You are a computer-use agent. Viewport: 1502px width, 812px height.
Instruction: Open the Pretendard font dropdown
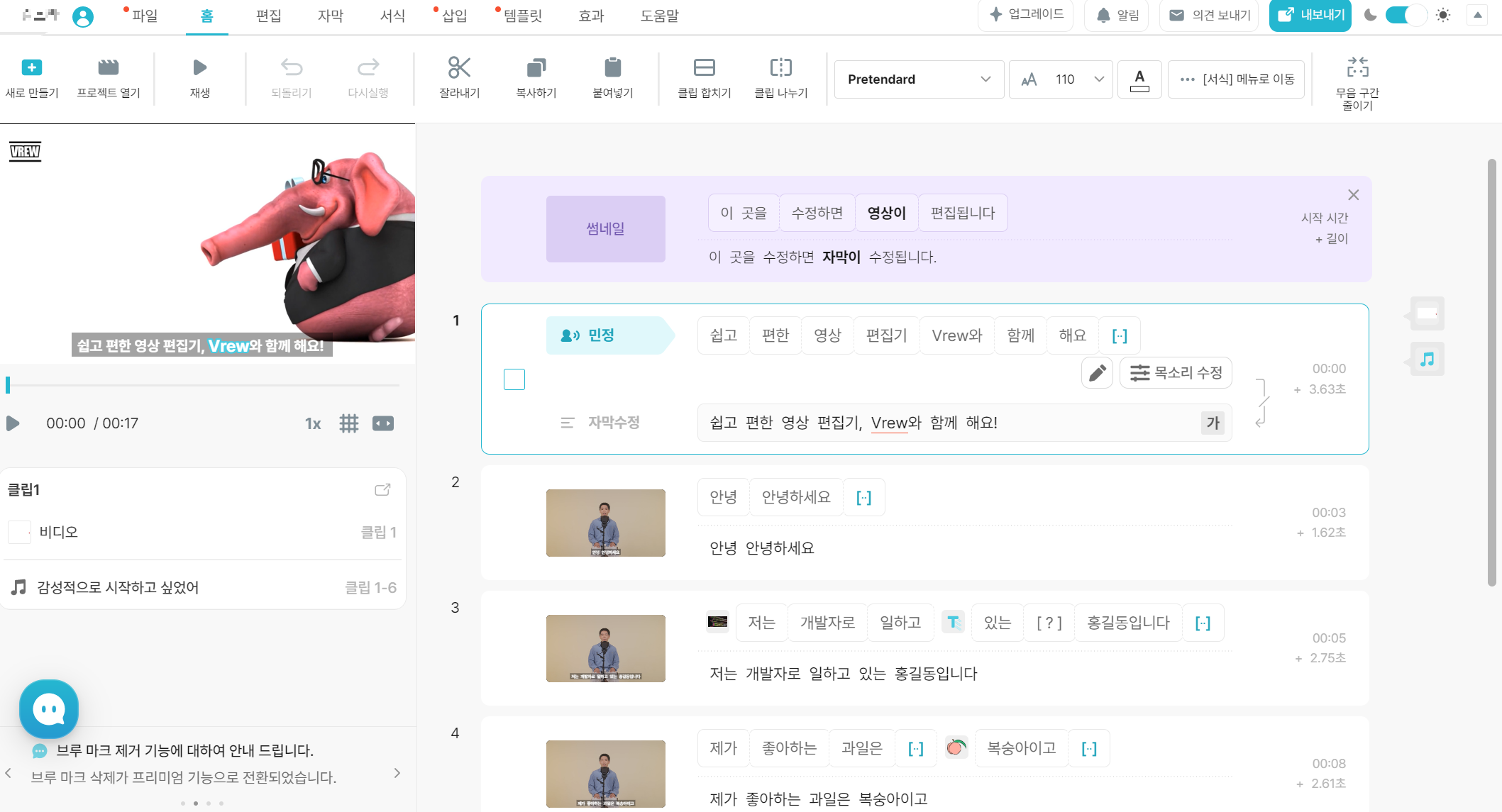[919, 79]
